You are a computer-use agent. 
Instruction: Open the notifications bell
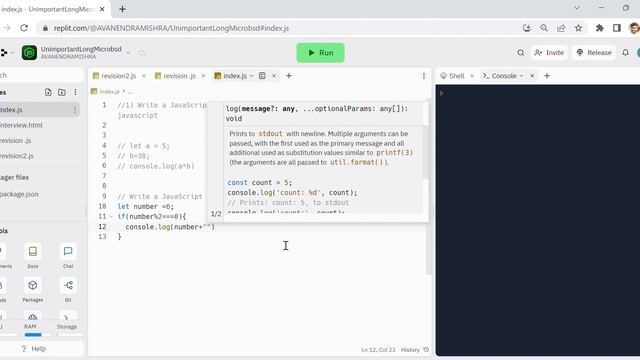click(625, 53)
